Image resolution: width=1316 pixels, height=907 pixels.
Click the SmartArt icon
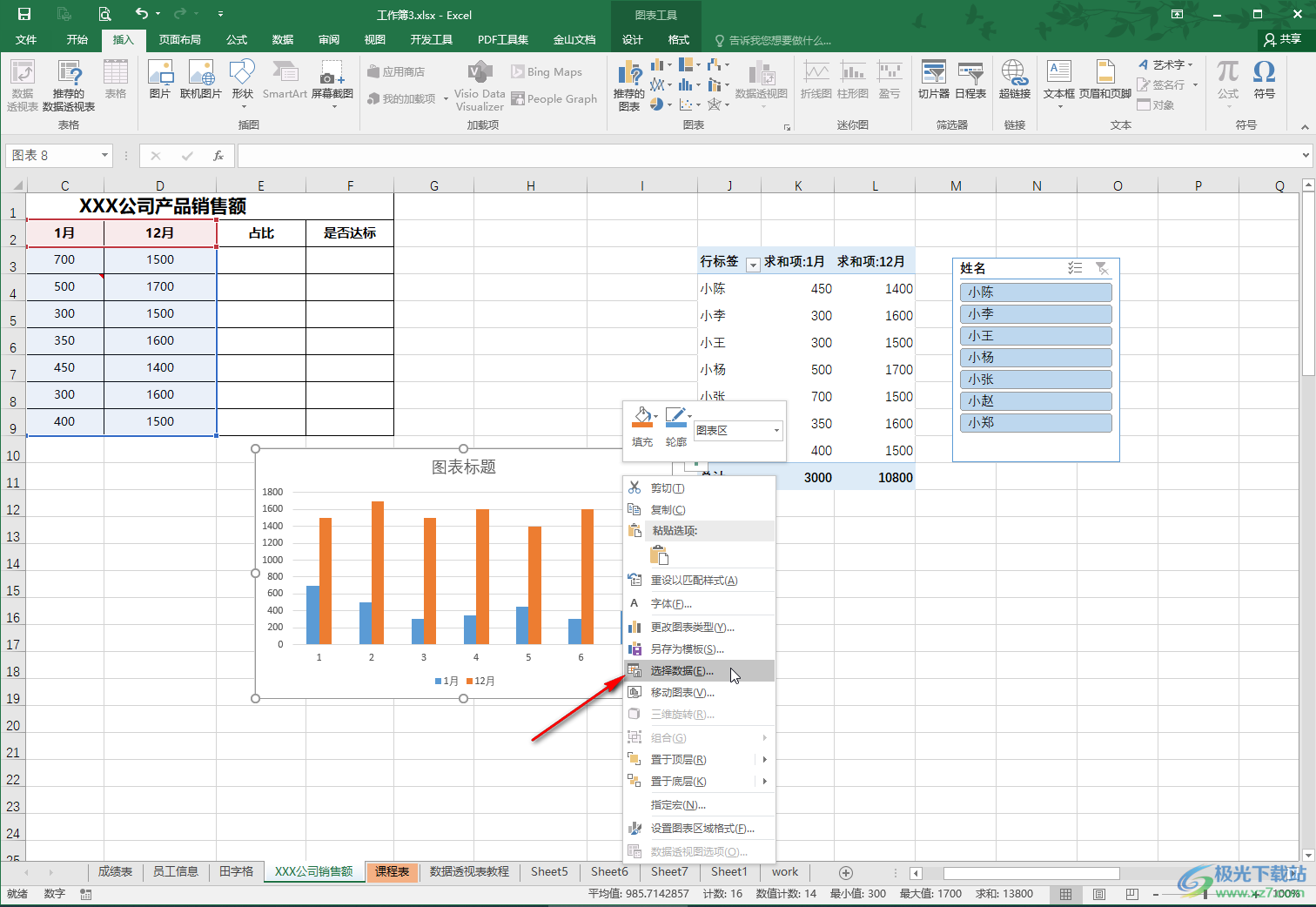[x=285, y=80]
